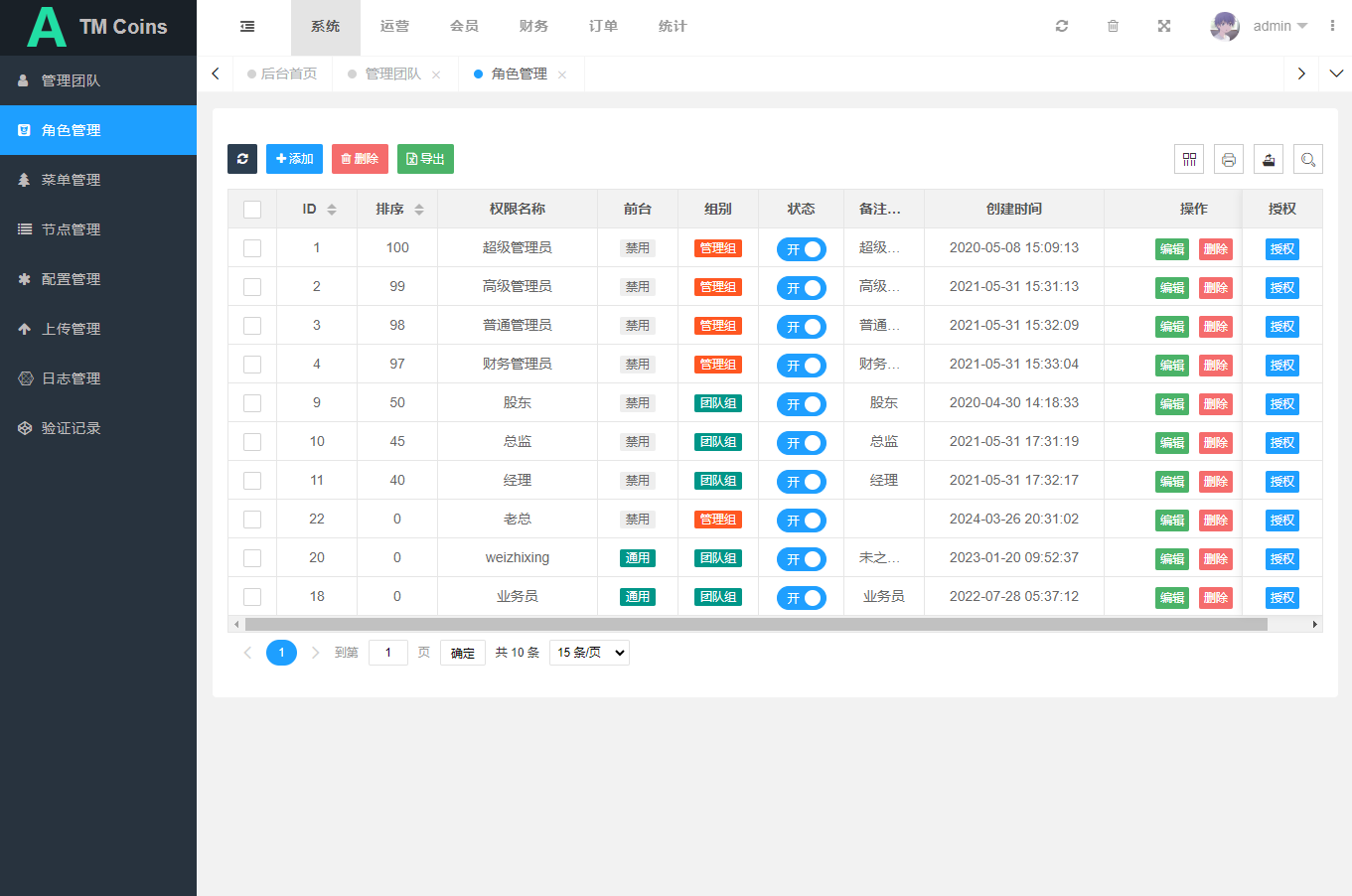Click 授权 button for weizhixing row
Screen dimensions: 1352x896
[1281, 559]
